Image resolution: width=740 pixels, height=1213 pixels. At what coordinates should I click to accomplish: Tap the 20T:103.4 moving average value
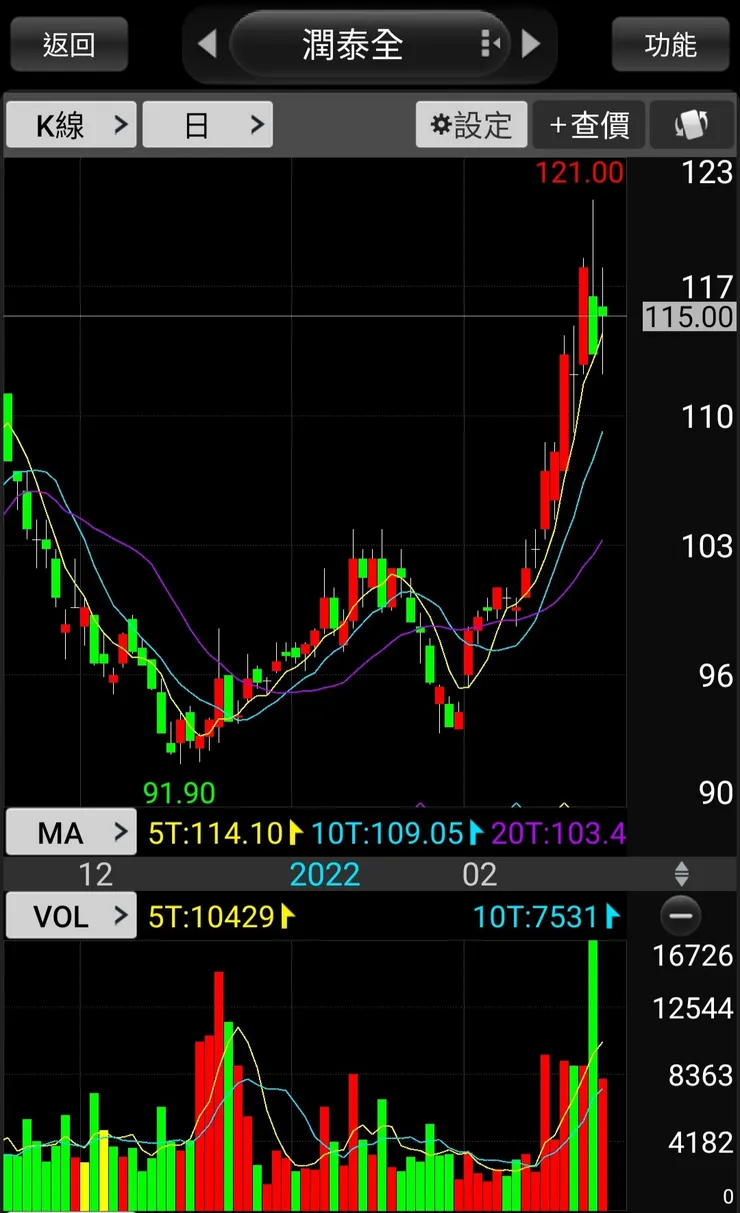(x=559, y=832)
